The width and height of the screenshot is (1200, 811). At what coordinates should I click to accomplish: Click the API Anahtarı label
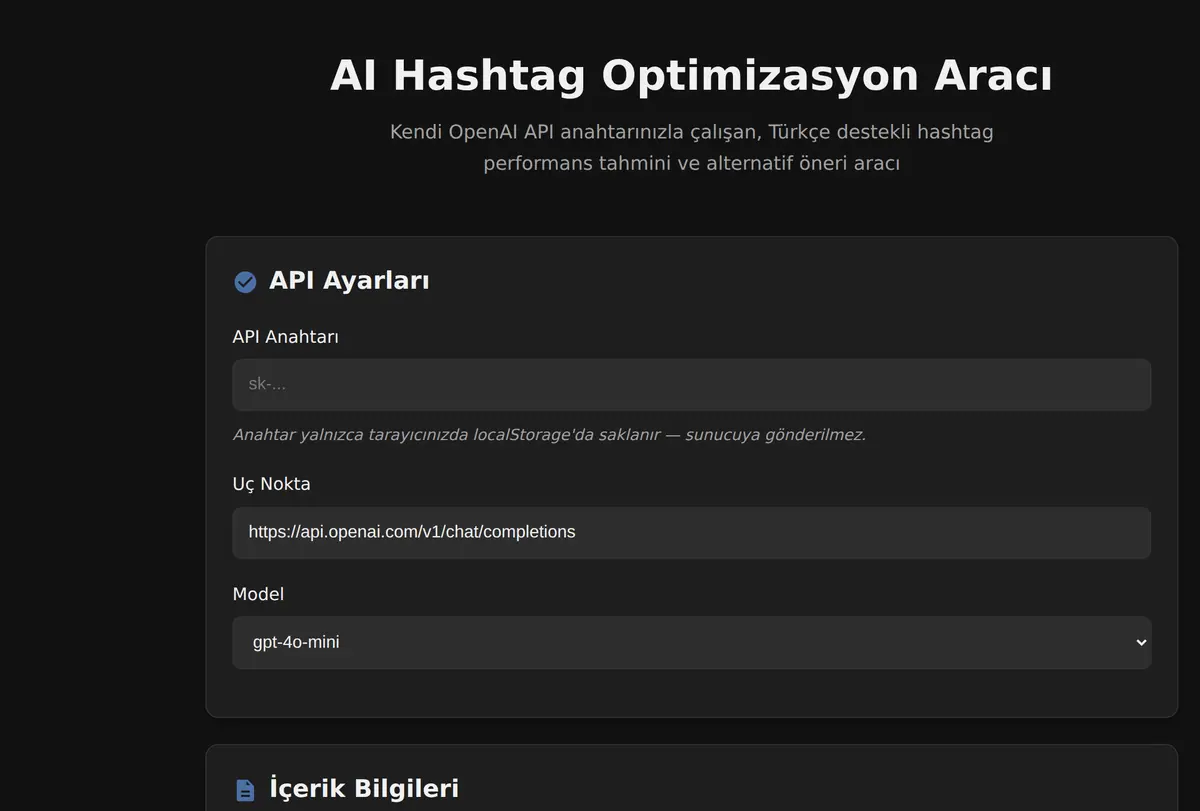(x=286, y=337)
